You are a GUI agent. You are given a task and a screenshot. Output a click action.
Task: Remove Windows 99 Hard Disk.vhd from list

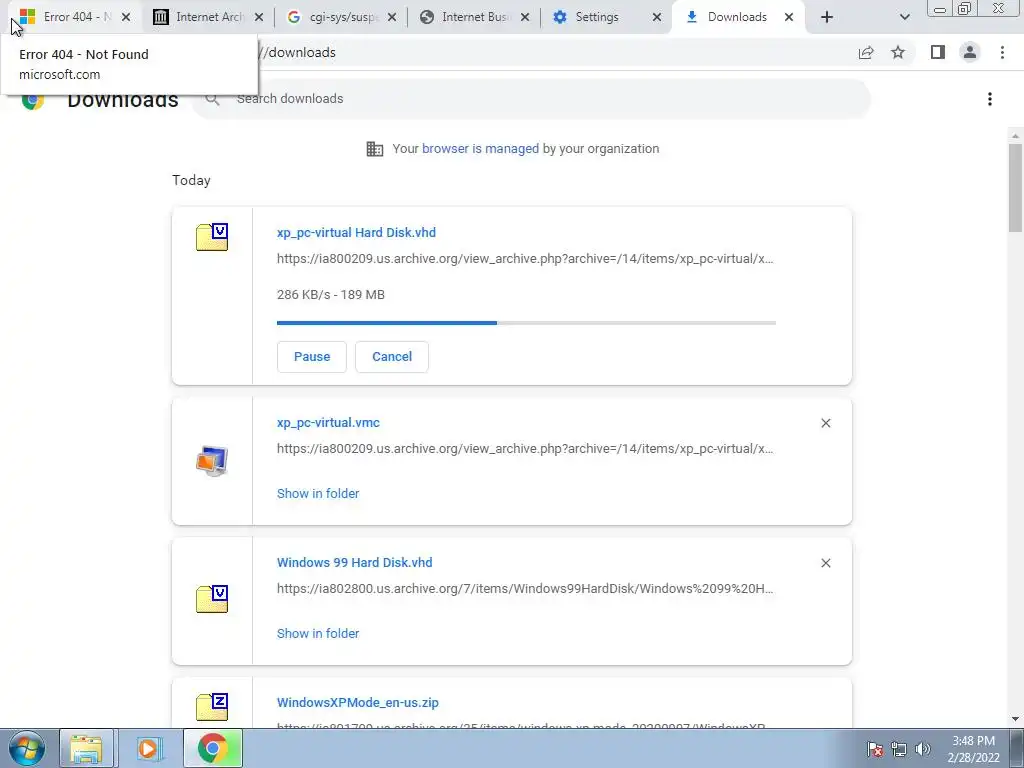825,563
